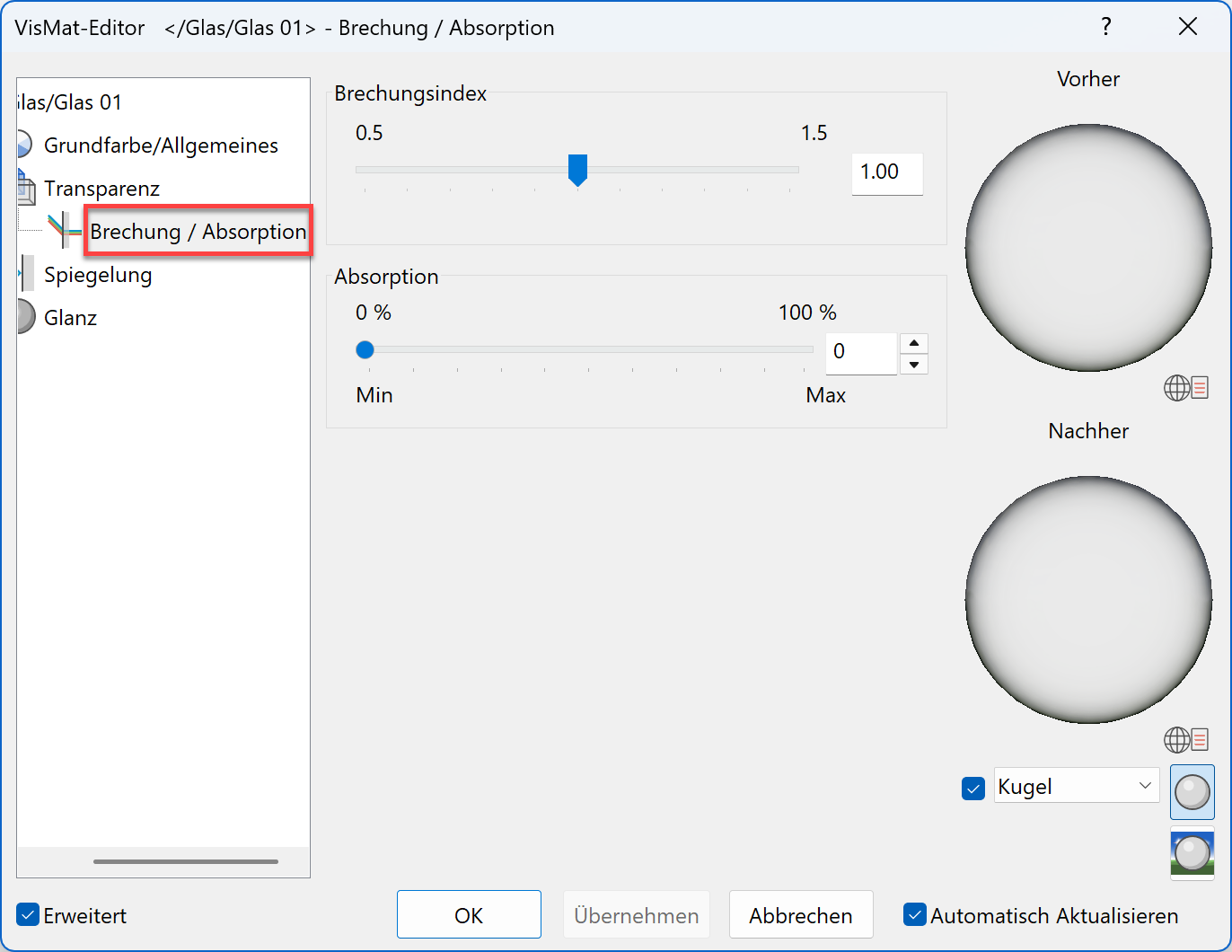The image size is (1232, 952).
Task: Toggle the Erweitert checkbox
Action: (x=29, y=915)
